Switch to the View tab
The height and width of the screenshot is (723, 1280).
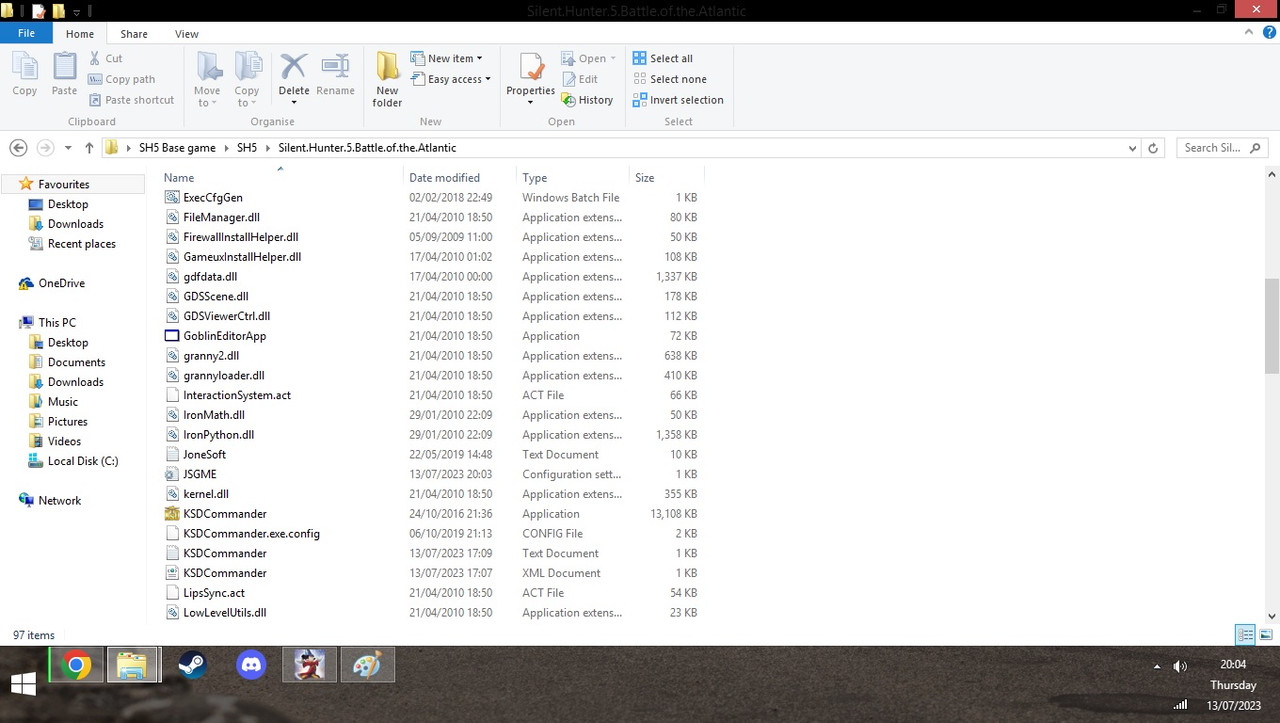click(x=187, y=34)
